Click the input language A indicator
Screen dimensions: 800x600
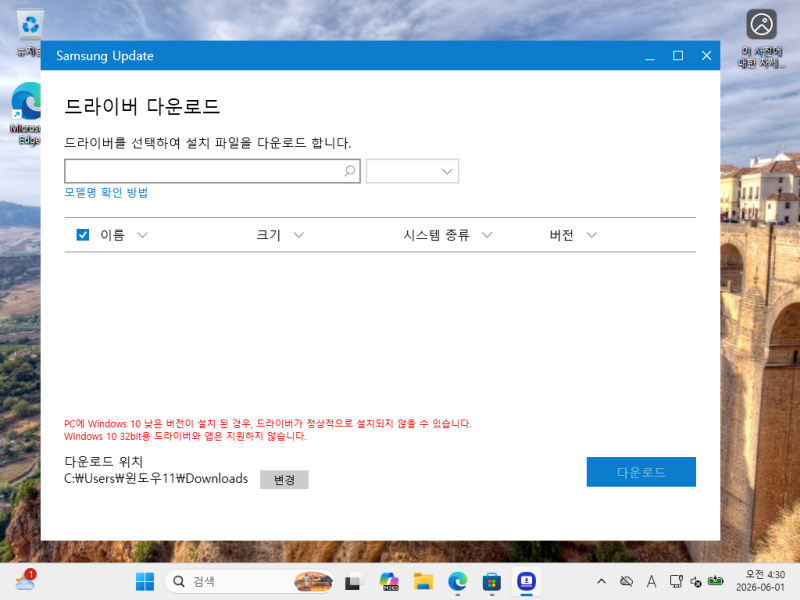(x=652, y=581)
